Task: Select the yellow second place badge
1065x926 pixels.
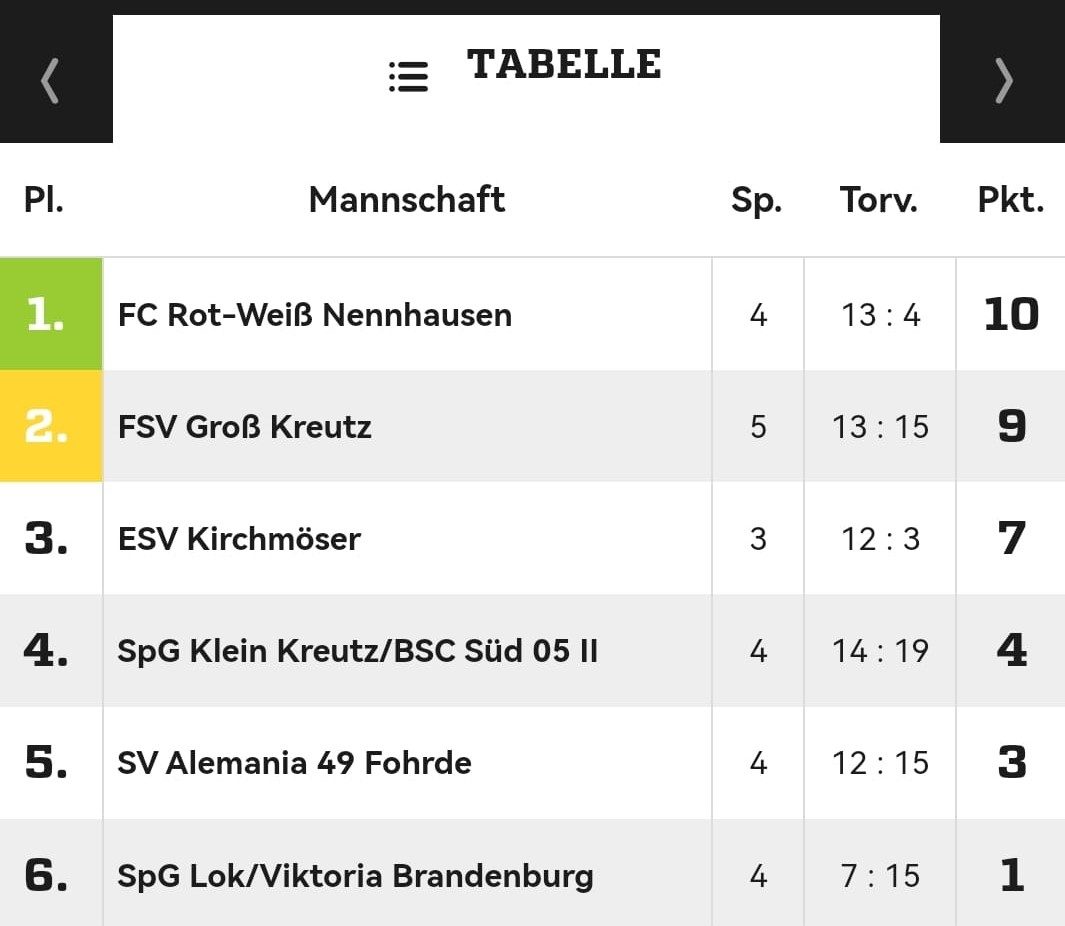Action: tap(51, 426)
